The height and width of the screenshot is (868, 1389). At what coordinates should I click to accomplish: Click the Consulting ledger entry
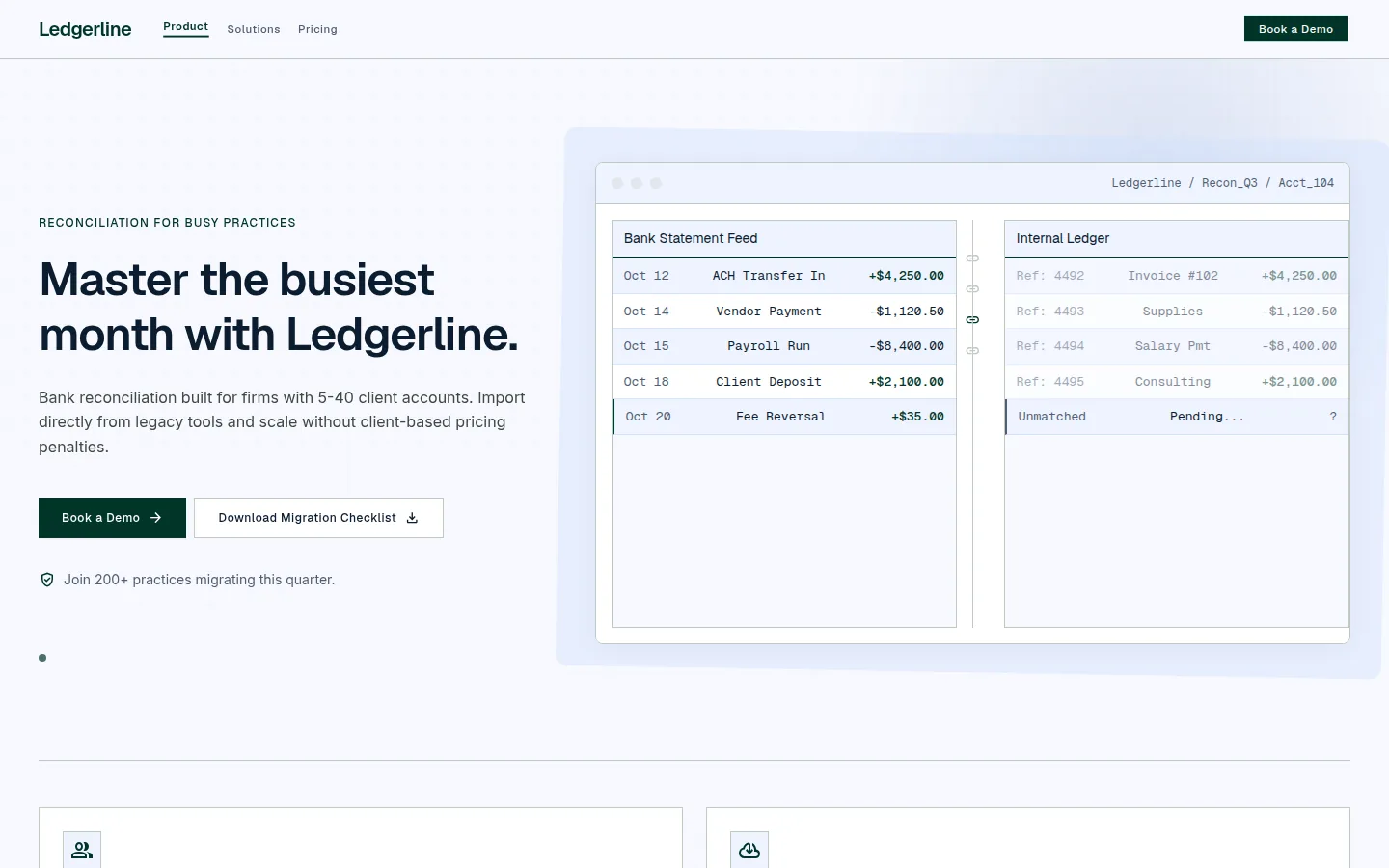[1173, 382]
